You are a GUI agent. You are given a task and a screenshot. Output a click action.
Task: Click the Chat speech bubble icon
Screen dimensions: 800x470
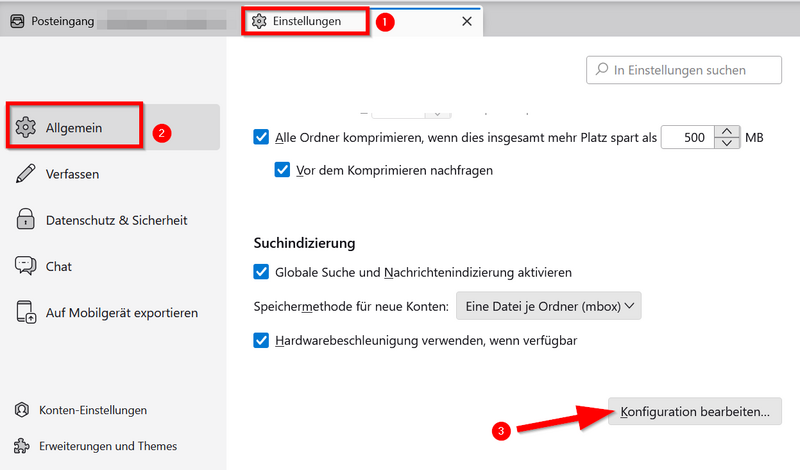click(26, 266)
